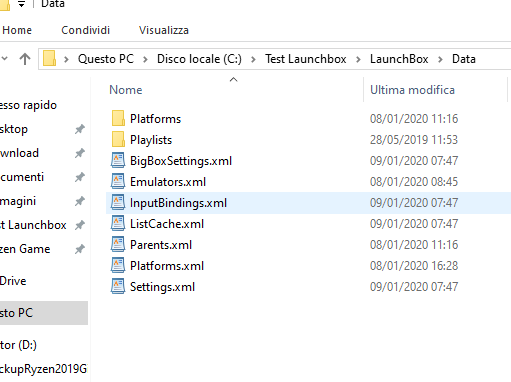Click the Emulators.xml file icon

click(x=118, y=182)
